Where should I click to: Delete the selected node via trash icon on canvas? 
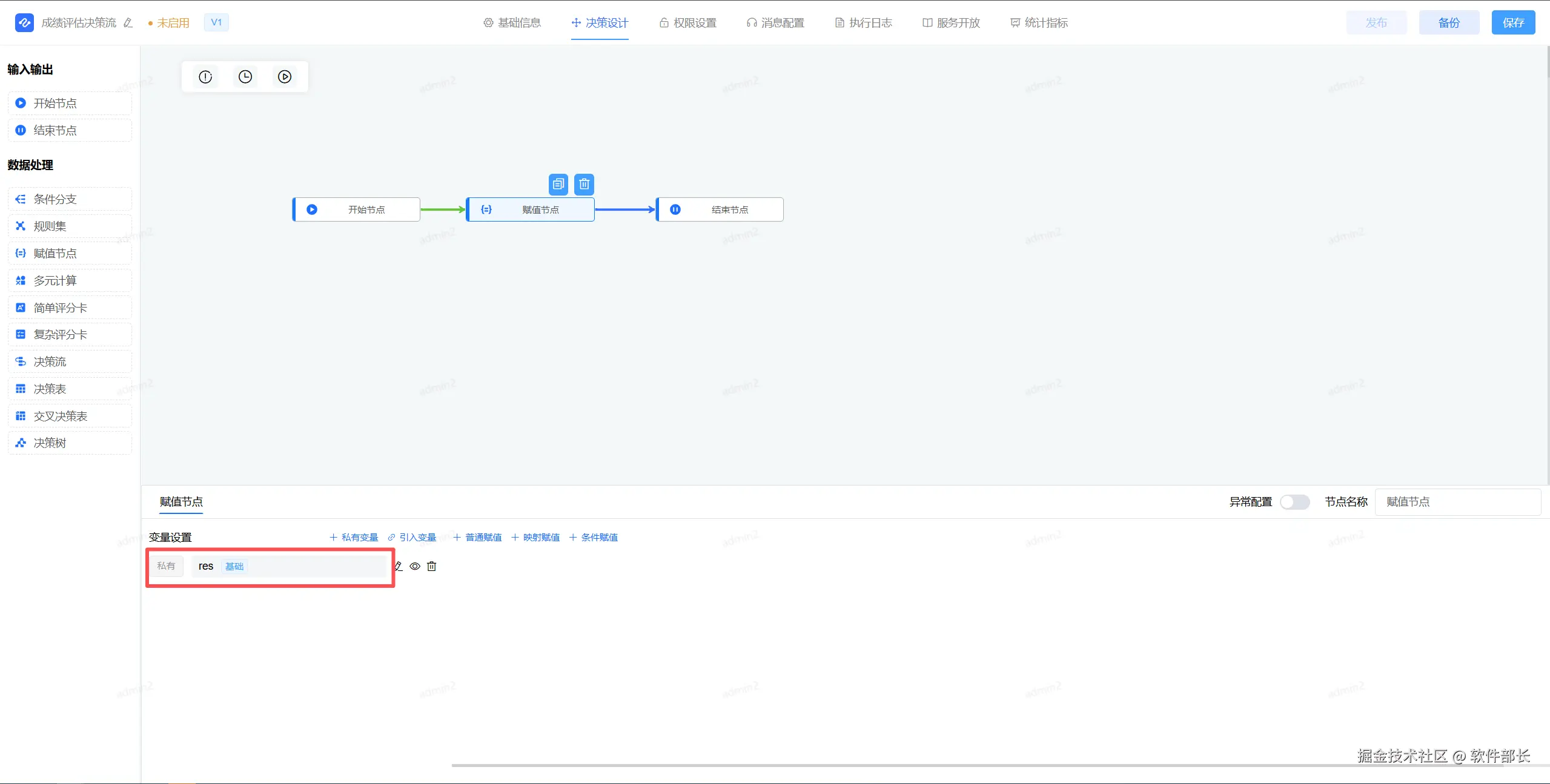[x=584, y=184]
